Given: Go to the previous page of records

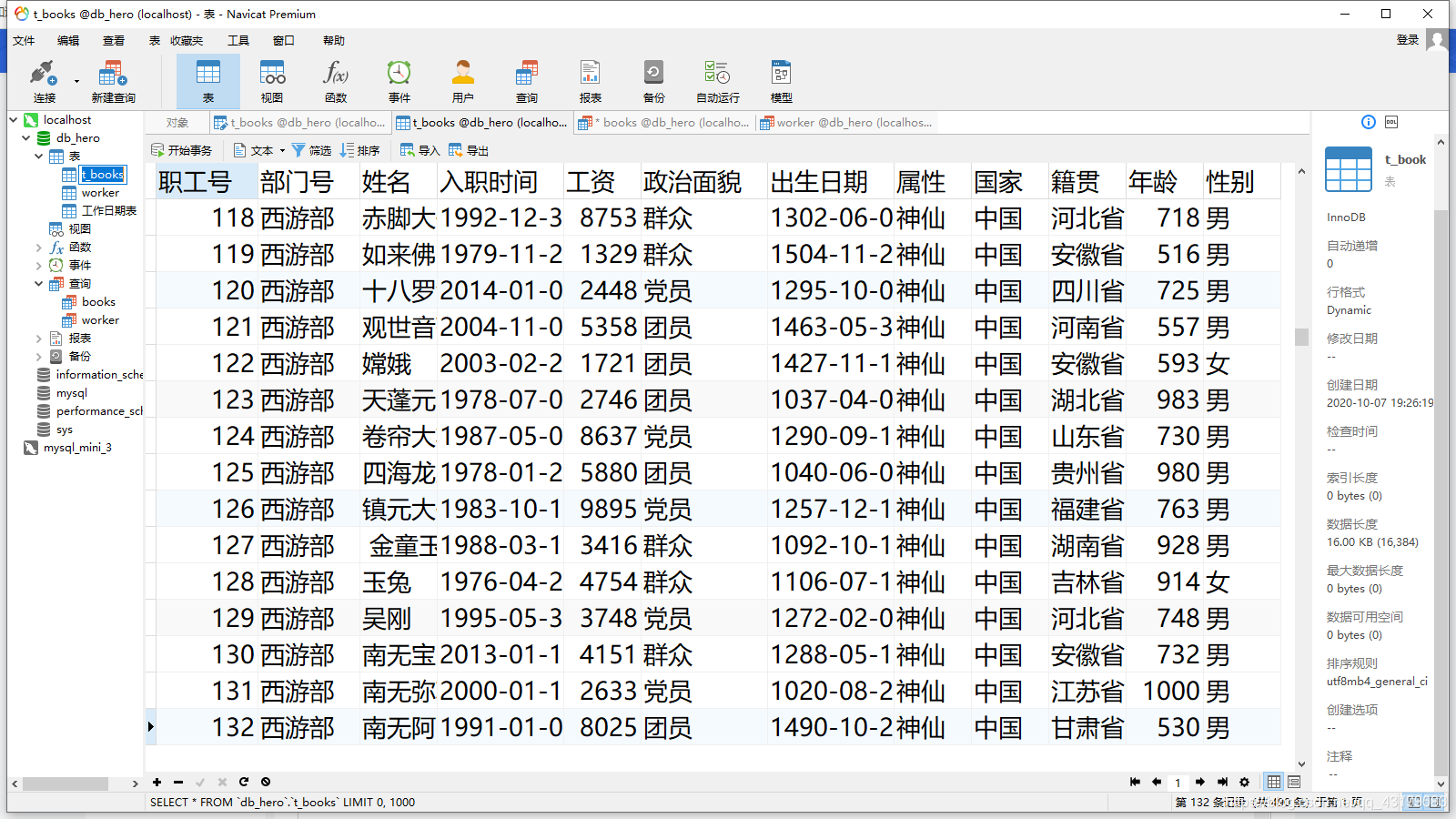Looking at the screenshot, I should point(1157,782).
